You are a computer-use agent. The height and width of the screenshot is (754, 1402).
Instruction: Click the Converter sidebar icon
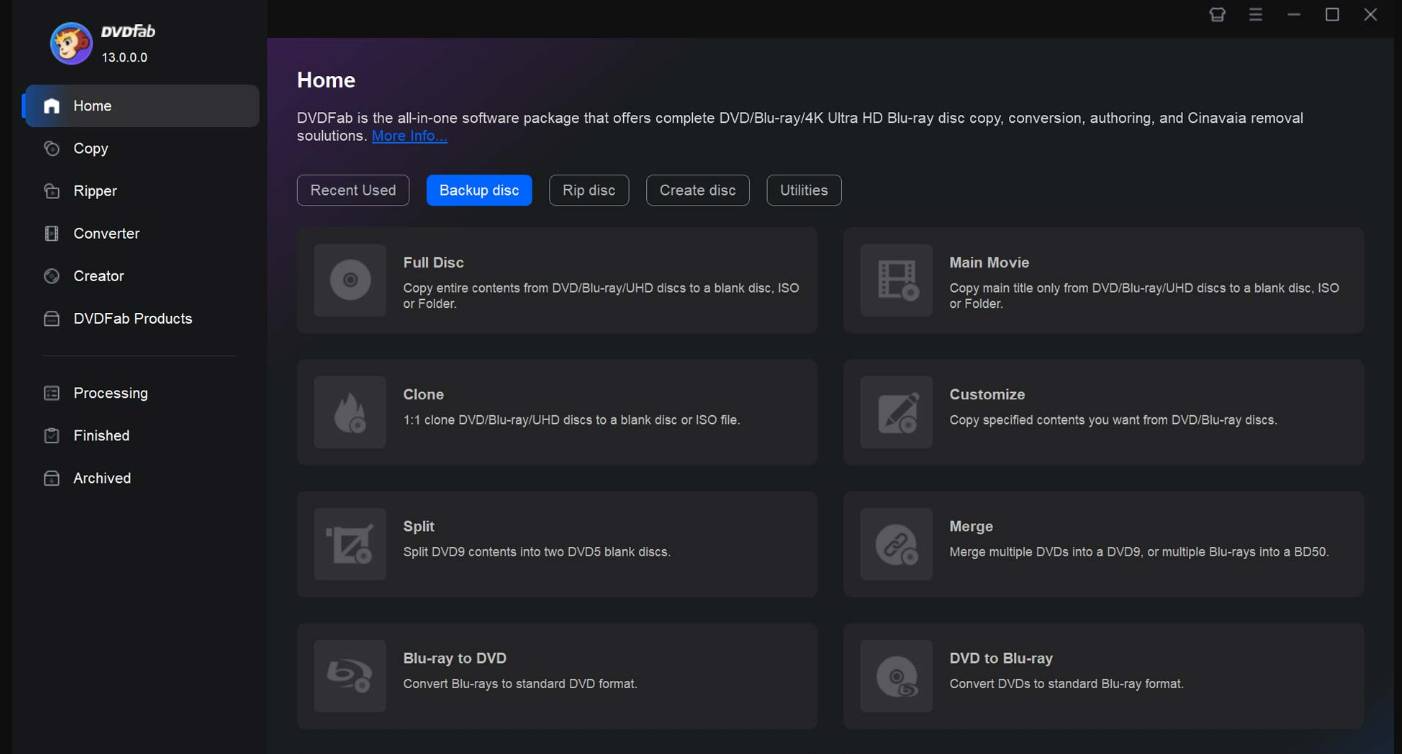[x=52, y=233]
